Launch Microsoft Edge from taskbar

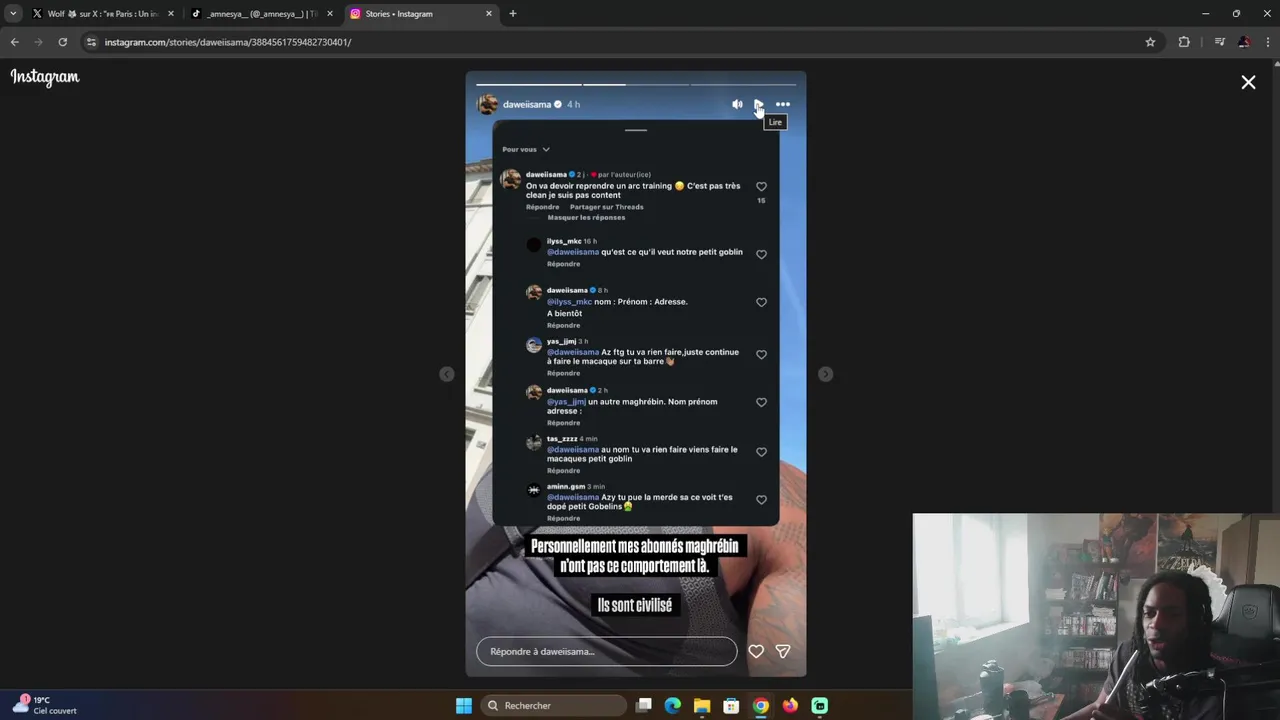(673, 706)
